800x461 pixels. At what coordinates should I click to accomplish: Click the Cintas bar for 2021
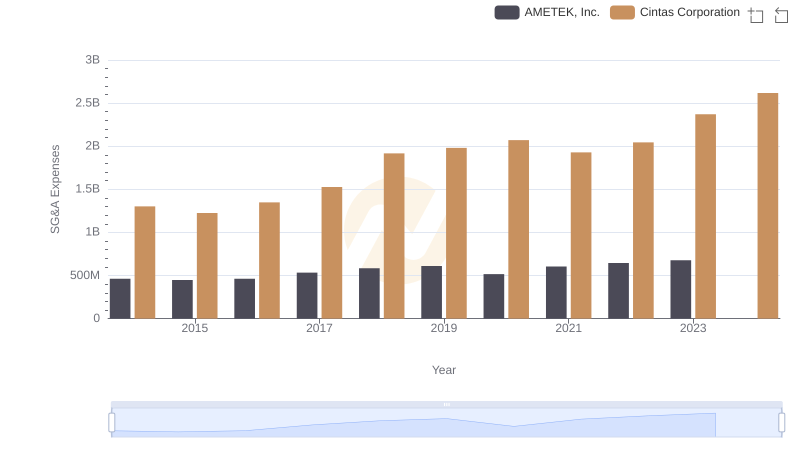(581, 235)
